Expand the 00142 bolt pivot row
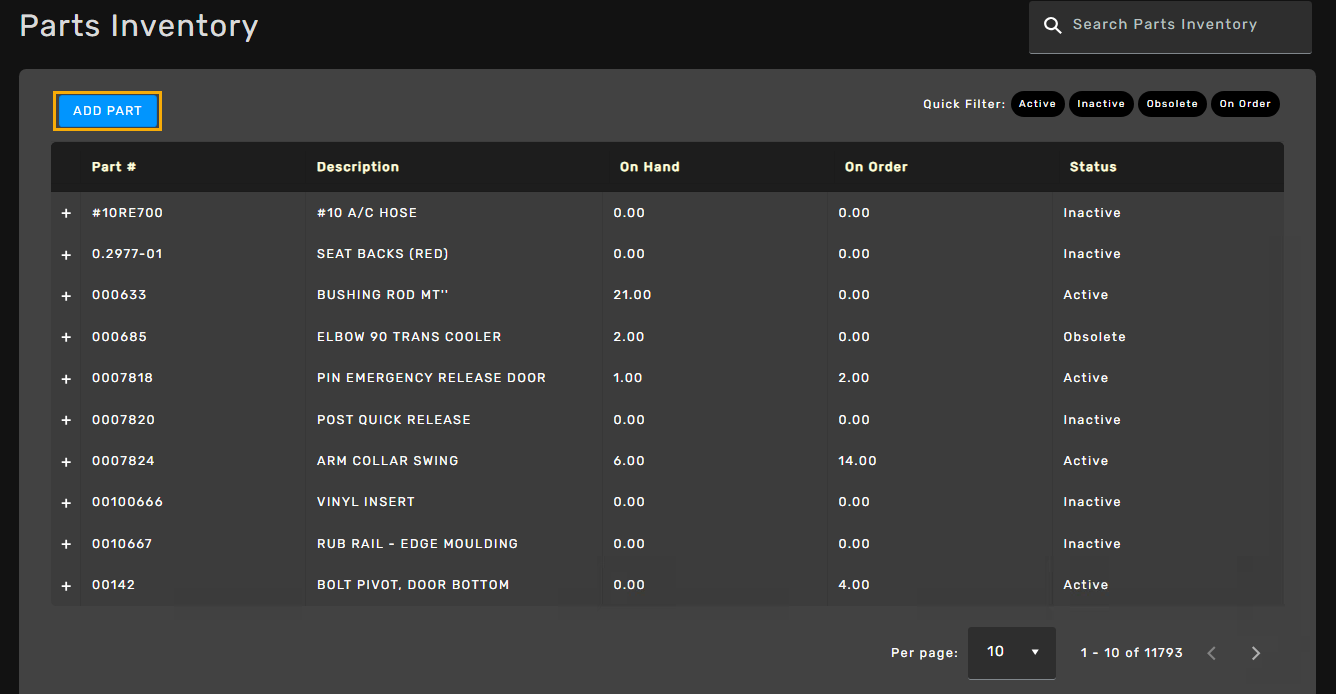Screen dimensions: 1336x694 (x=66, y=586)
